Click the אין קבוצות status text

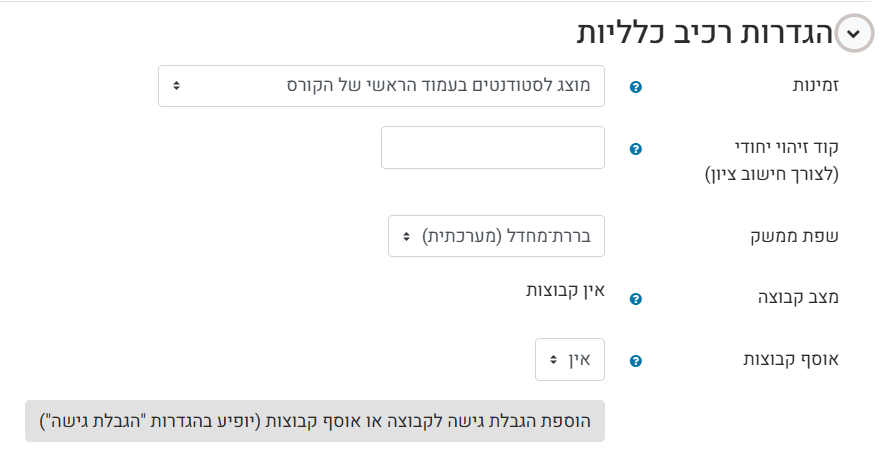[566, 291]
